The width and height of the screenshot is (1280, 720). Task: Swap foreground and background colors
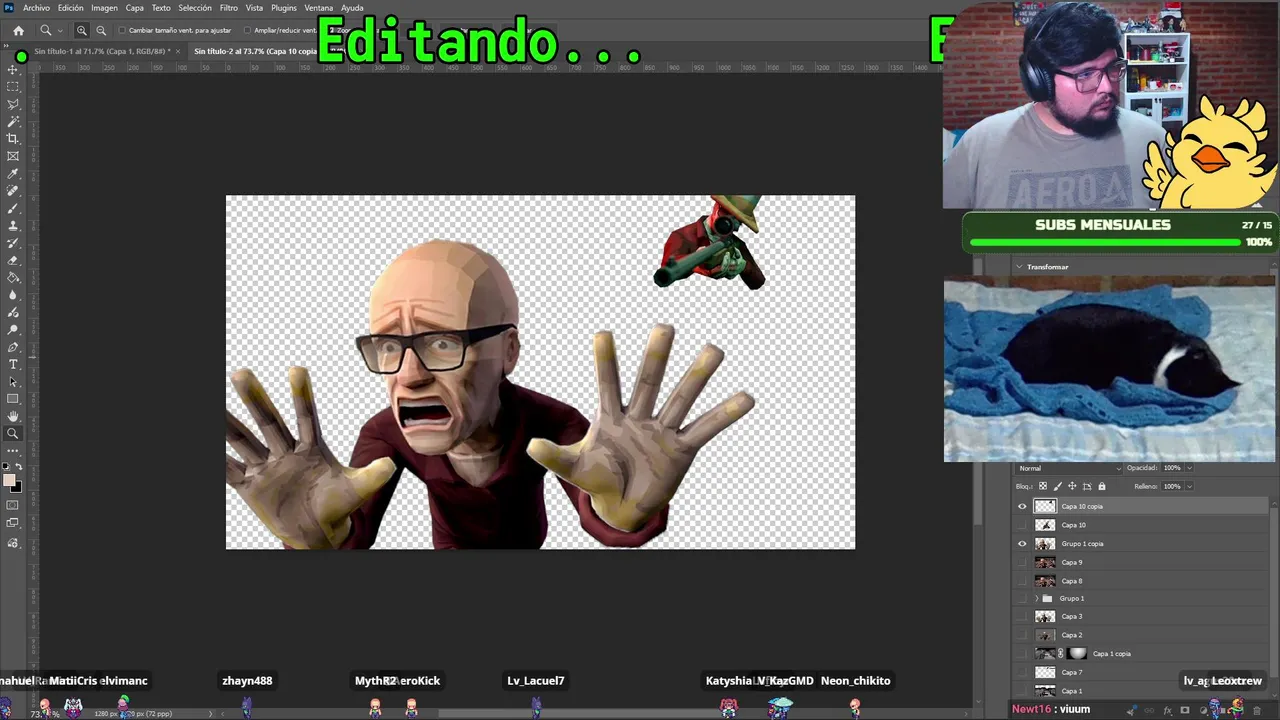(x=18, y=467)
